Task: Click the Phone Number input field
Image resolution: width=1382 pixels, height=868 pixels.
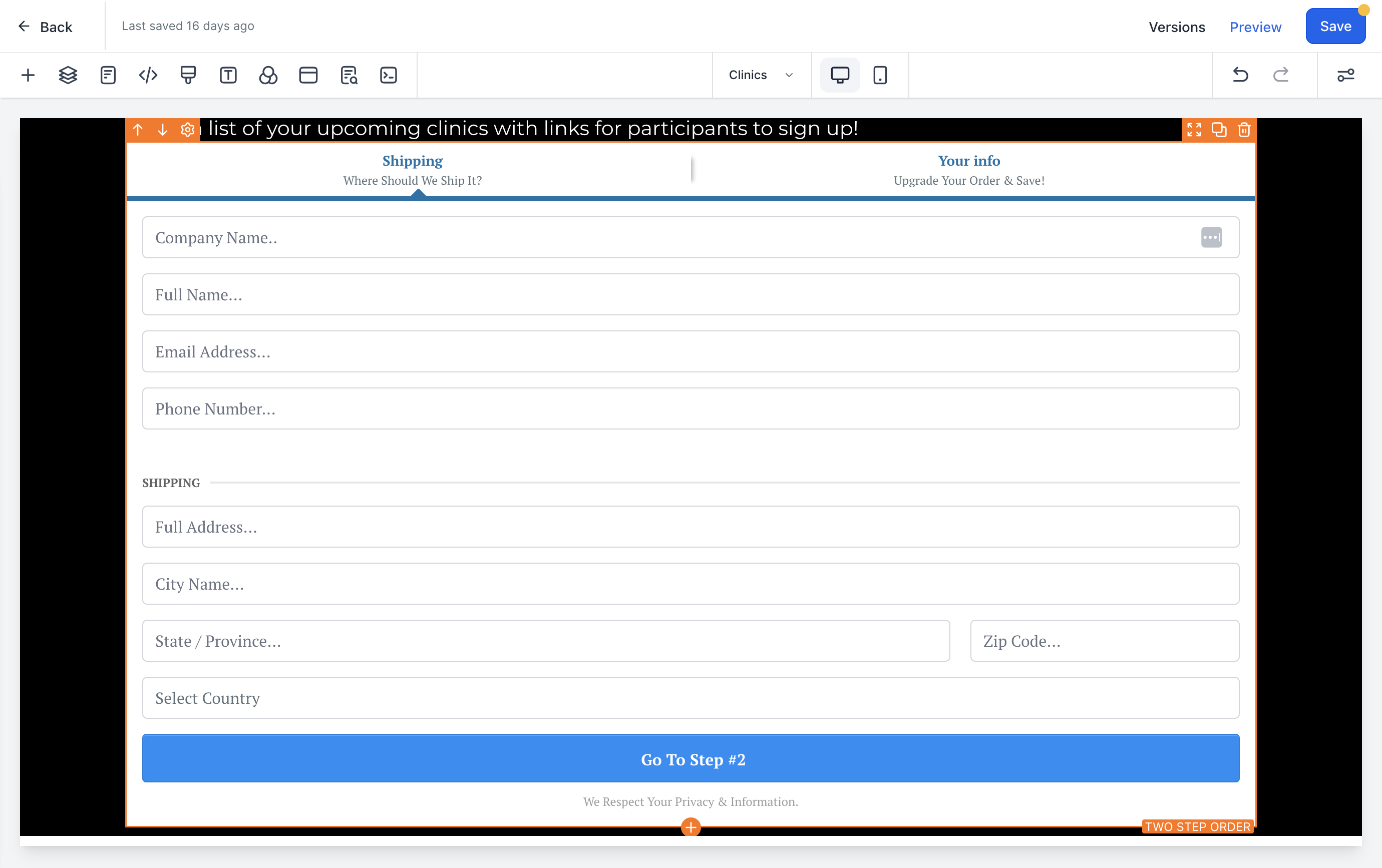Action: (690, 408)
